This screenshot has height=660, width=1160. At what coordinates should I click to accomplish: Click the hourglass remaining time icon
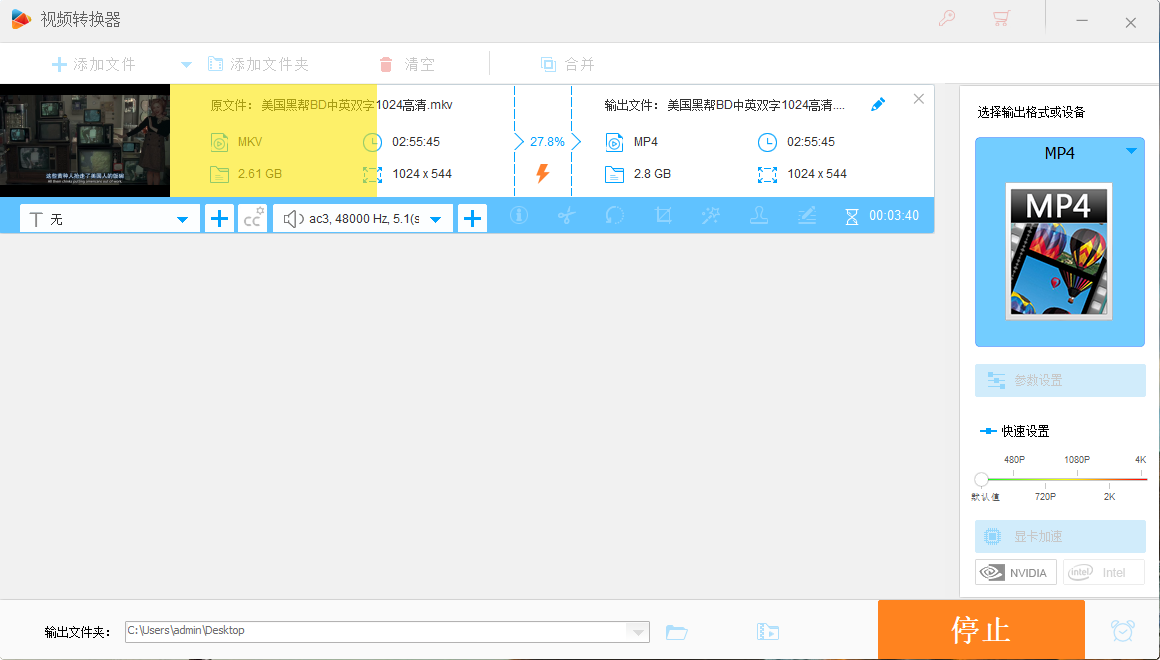click(x=852, y=216)
